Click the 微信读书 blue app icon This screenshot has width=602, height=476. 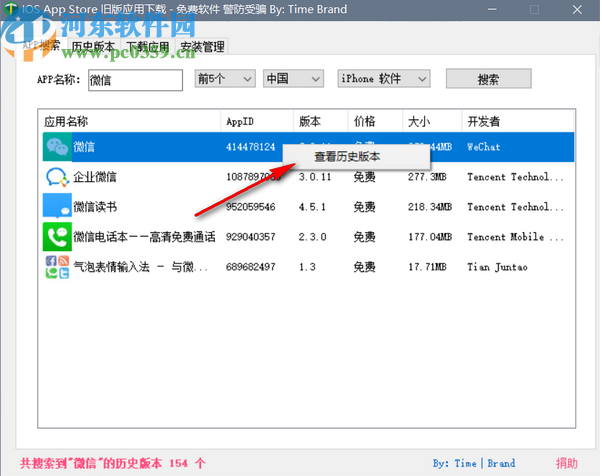click(x=57, y=207)
